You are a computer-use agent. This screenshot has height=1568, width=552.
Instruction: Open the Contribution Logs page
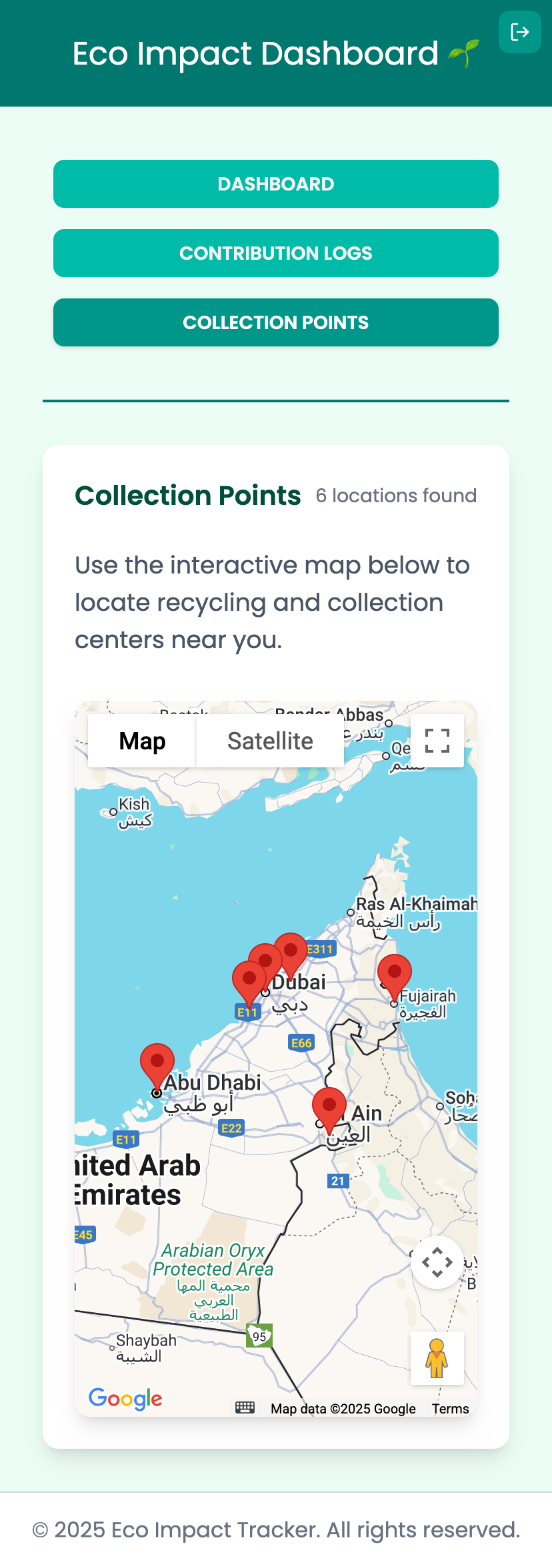tap(276, 253)
